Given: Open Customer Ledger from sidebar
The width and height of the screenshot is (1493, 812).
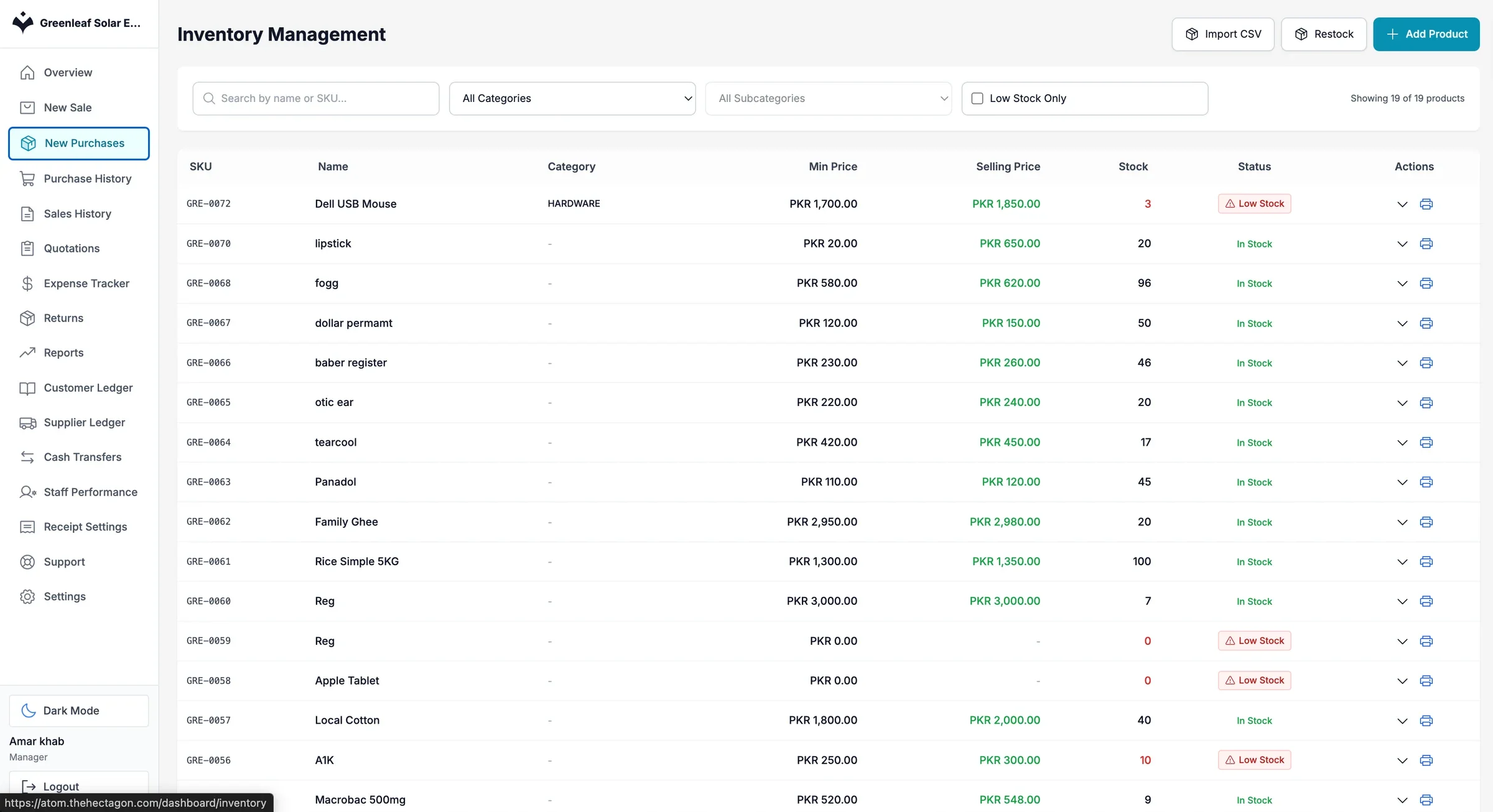Looking at the screenshot, I should point(79,388).
